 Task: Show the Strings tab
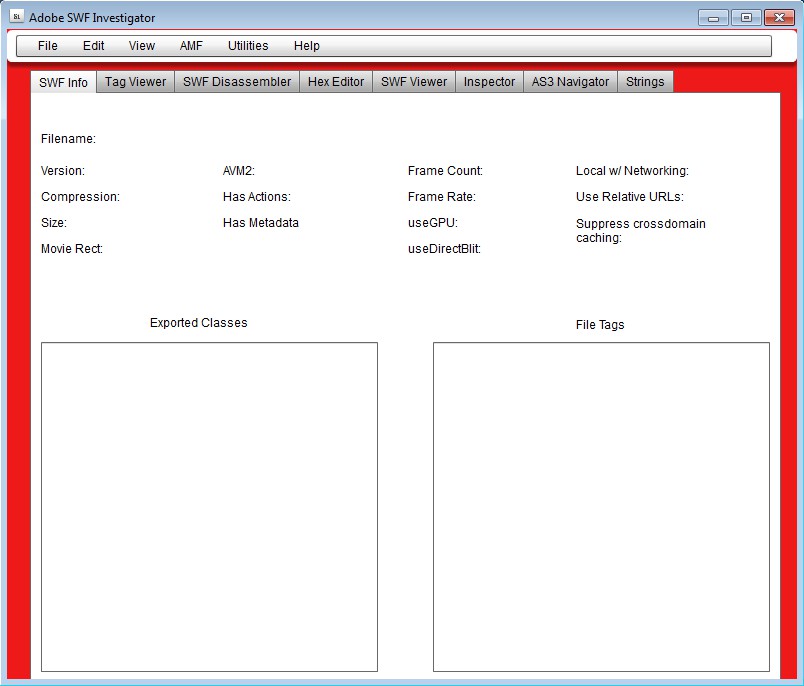pyautogui.click(x=645, y=82)
